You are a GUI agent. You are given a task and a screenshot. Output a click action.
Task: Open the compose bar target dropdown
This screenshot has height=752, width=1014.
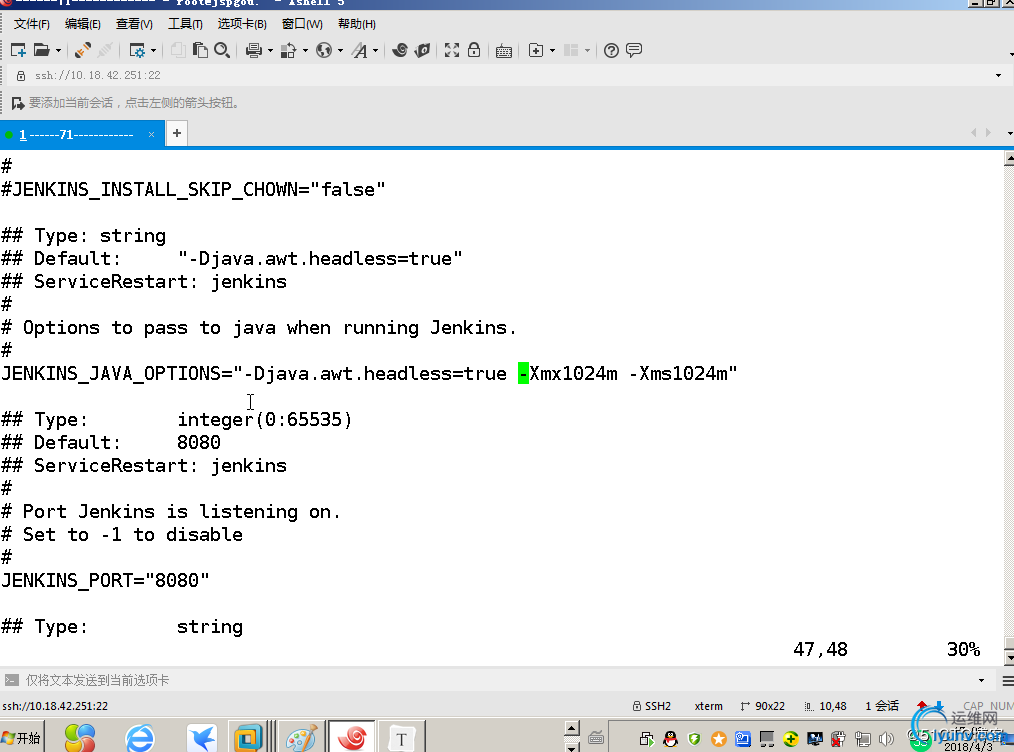pos(981,680)
